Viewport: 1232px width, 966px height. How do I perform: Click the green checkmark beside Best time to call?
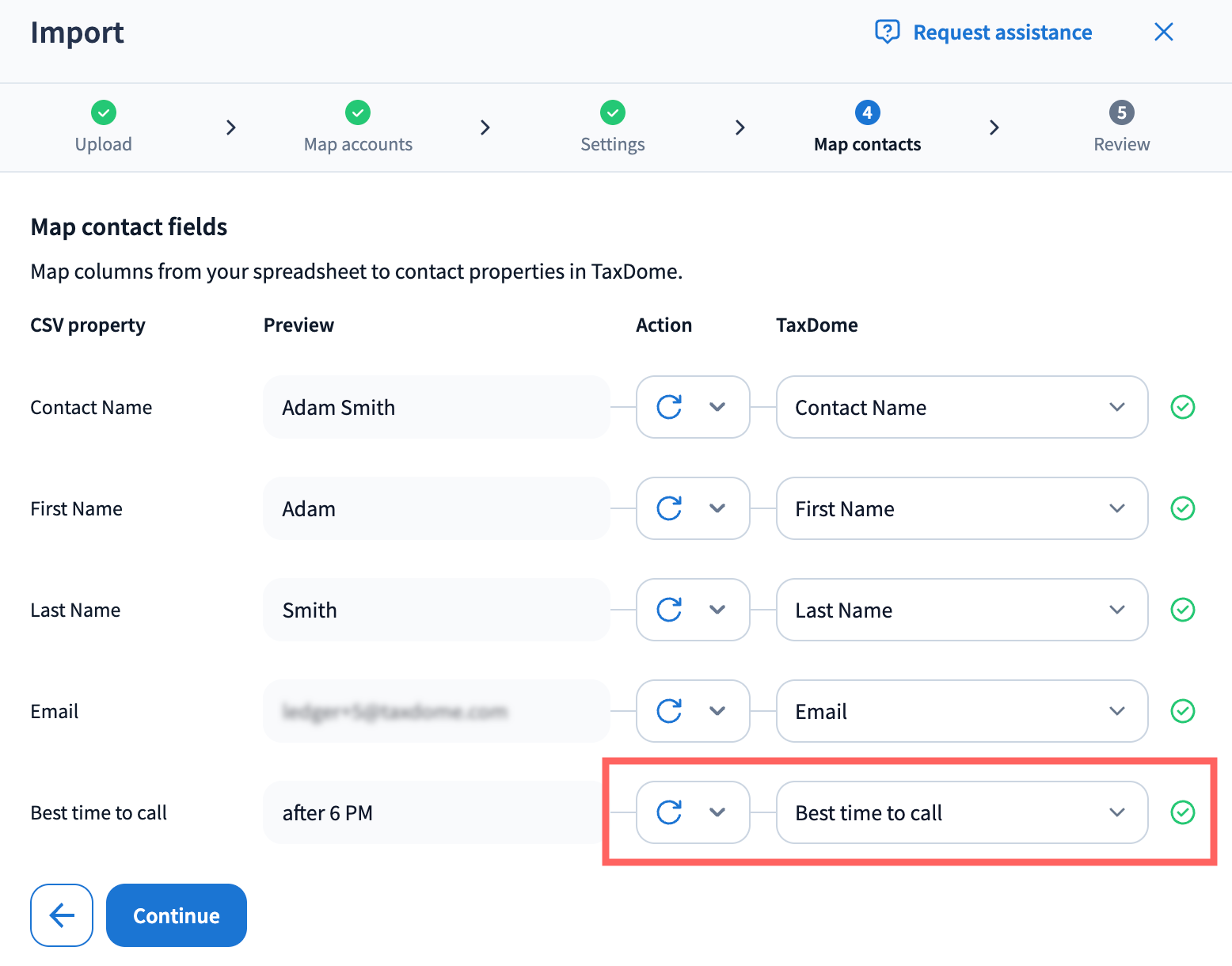pos(1182,812)
